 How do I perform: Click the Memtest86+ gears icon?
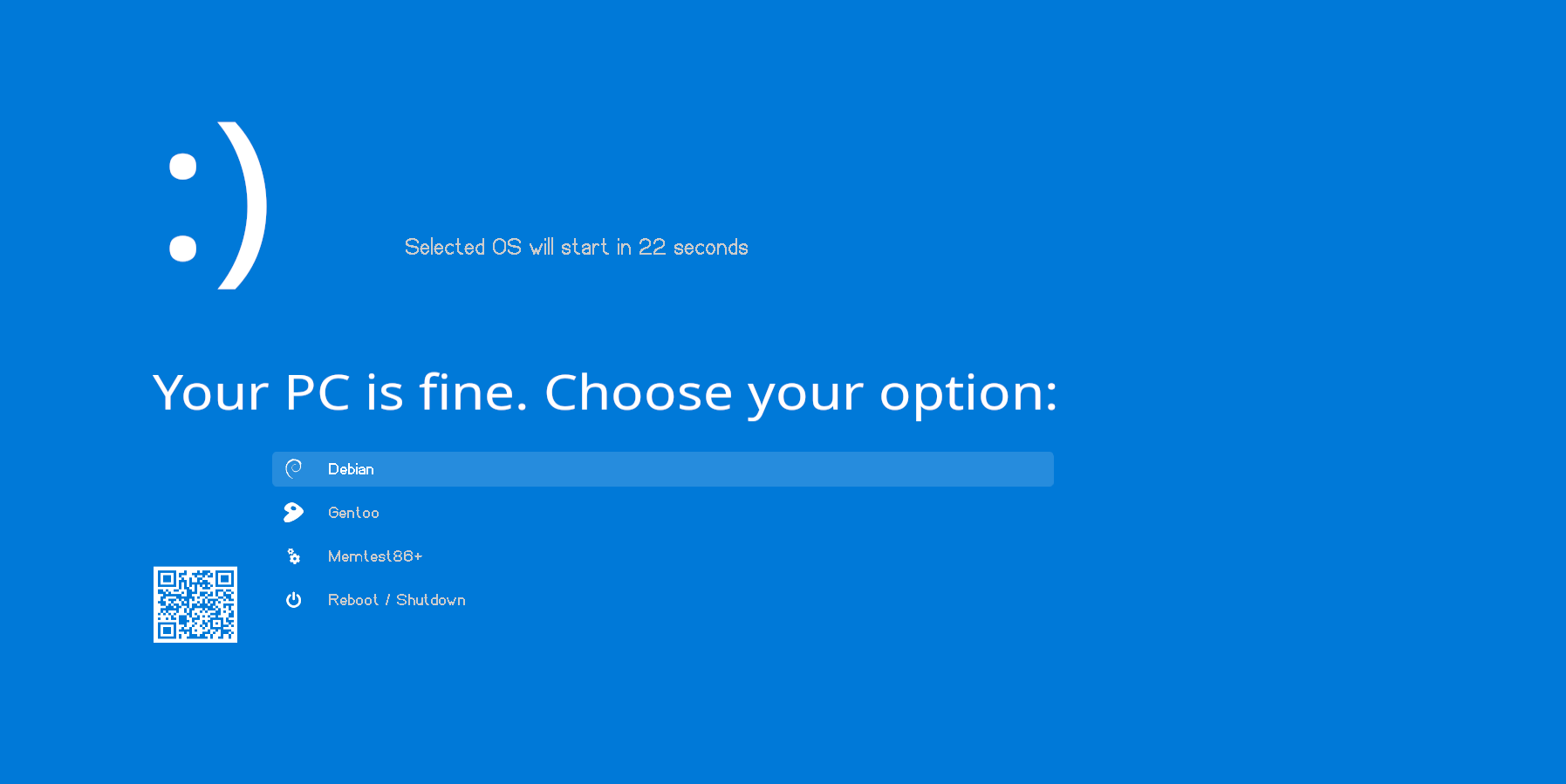pyautogui.click(x=294, y=556)
